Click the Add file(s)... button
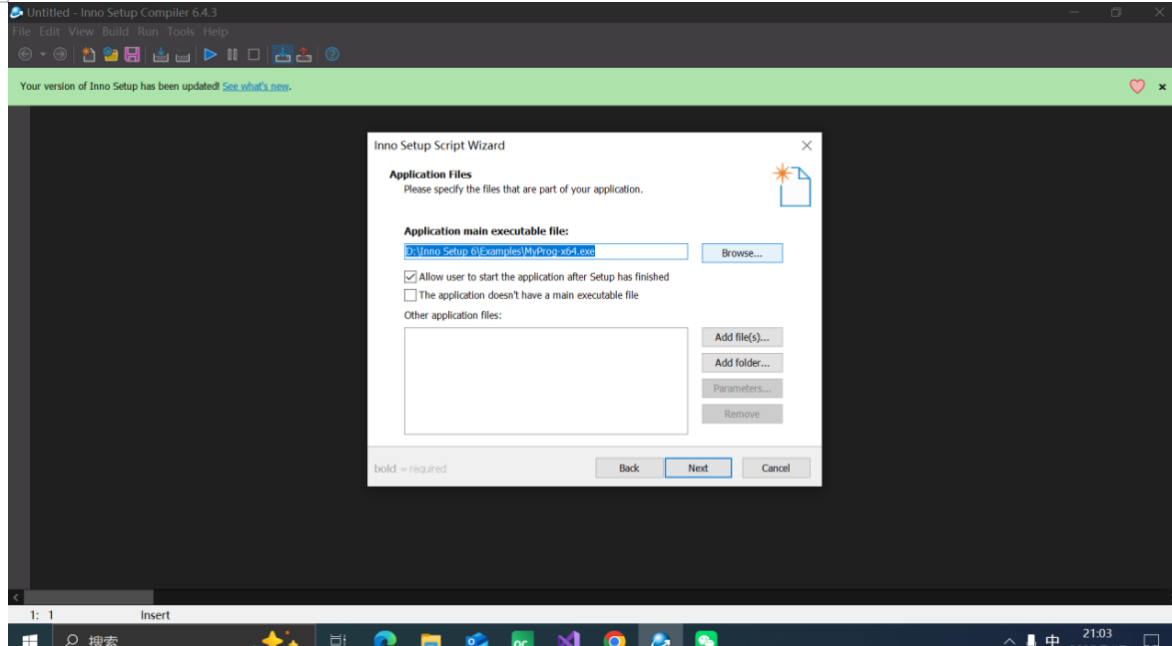This screenshot has width=1172, height=646. tap(741, 337)
